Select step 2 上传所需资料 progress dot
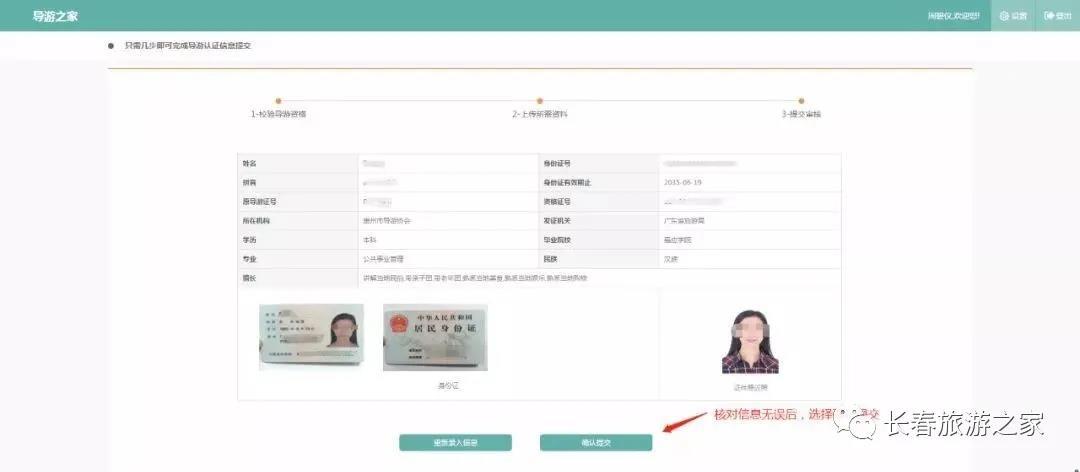 tap(539, 101)
